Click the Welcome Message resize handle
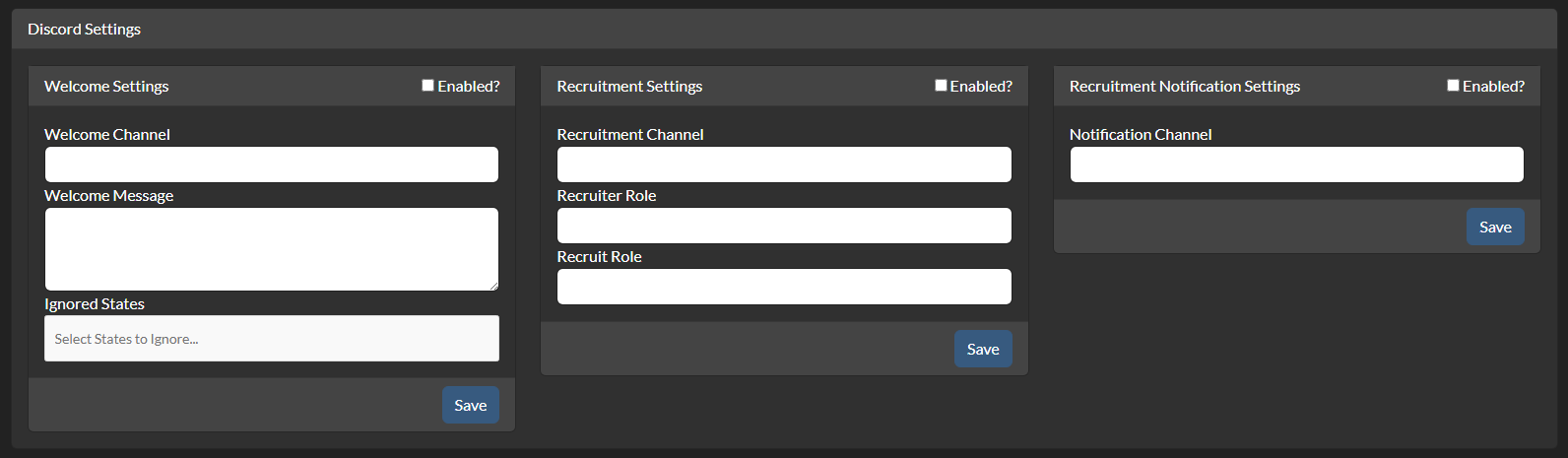The image size is (1568, 458). coord(493,285)
